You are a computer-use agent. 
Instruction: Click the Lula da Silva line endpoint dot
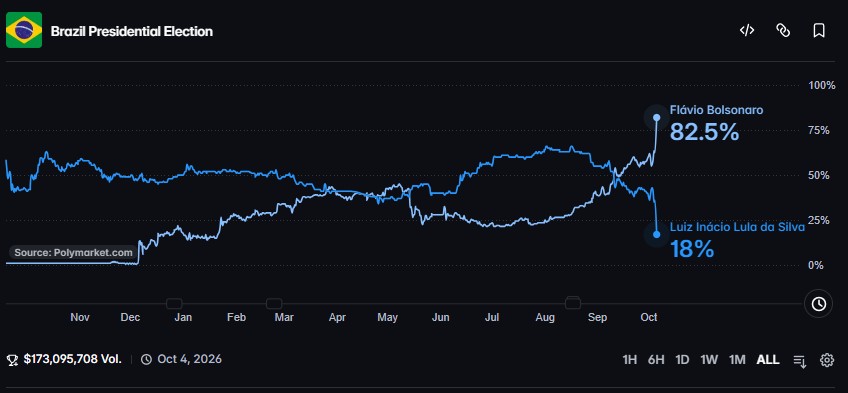pos(657,235)
